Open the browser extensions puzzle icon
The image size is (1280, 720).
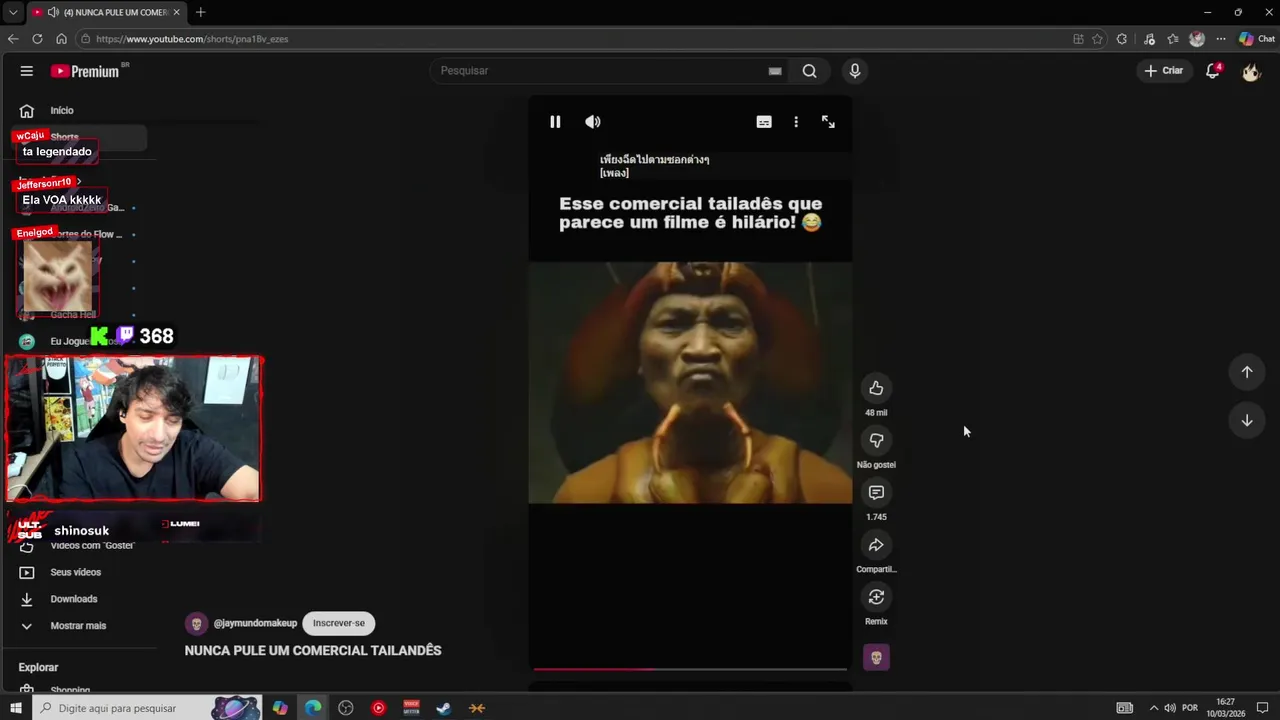click(x=1122, y=39)
